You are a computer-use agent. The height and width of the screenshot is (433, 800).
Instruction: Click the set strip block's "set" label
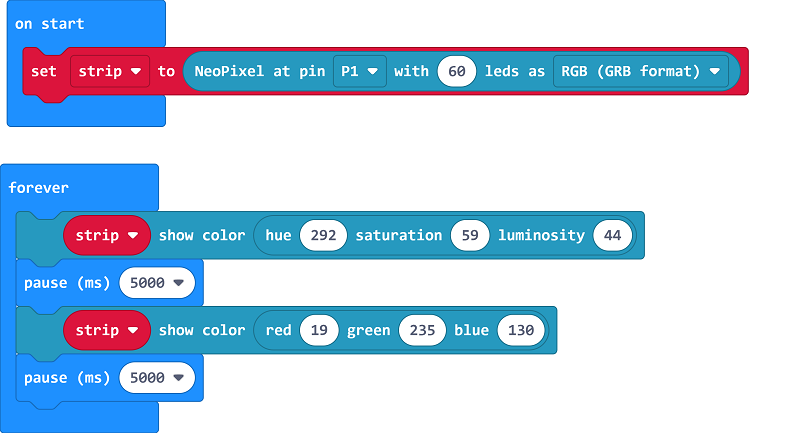pos(44,72)
